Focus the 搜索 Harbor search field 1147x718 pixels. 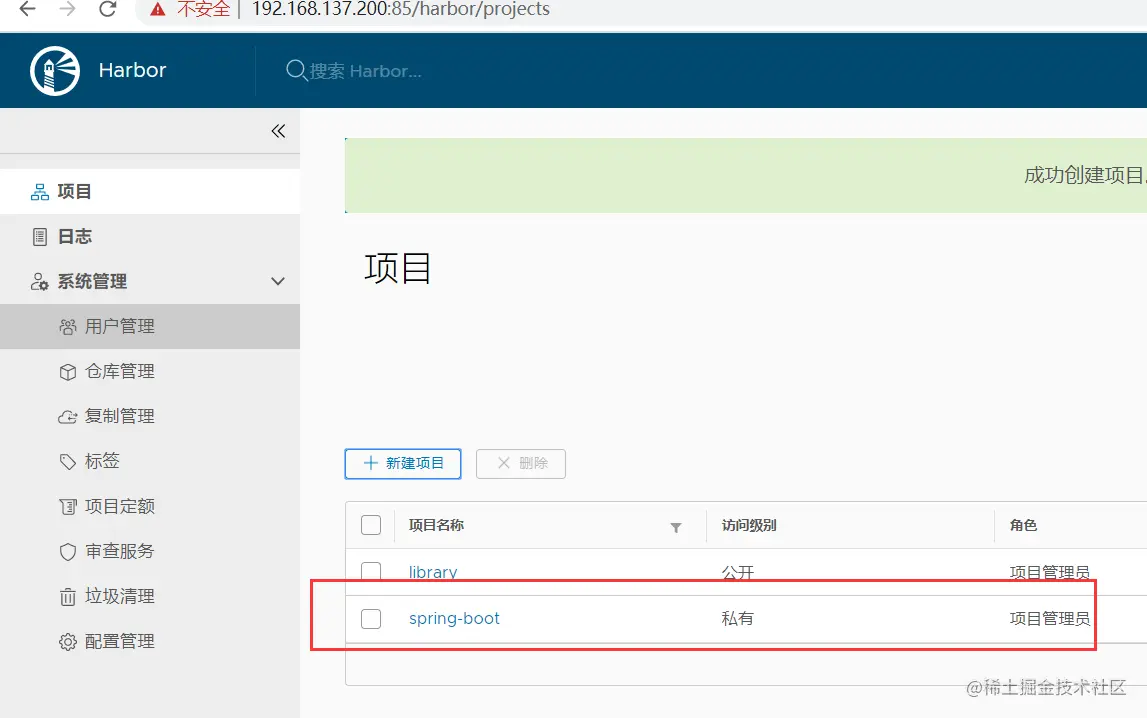[x=365, y=71]
